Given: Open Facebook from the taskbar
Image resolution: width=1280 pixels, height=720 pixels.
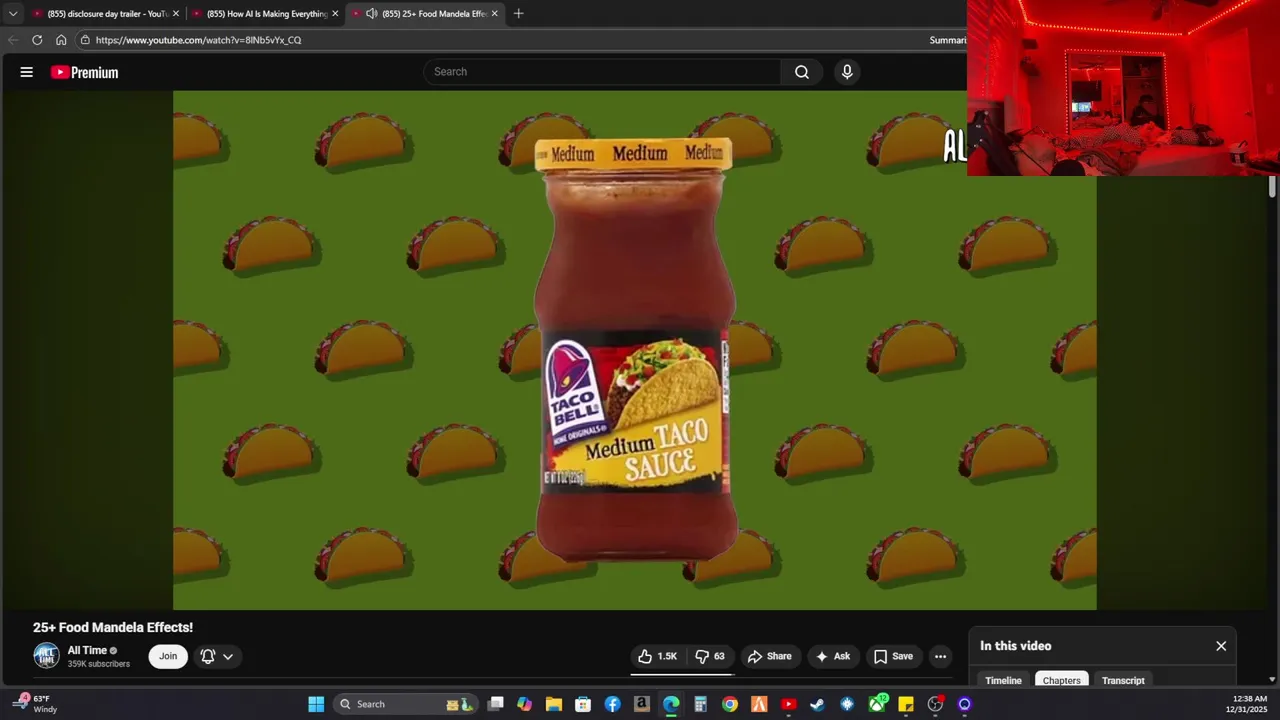Looking at the screenshot, I should click(x=613, y=704).
